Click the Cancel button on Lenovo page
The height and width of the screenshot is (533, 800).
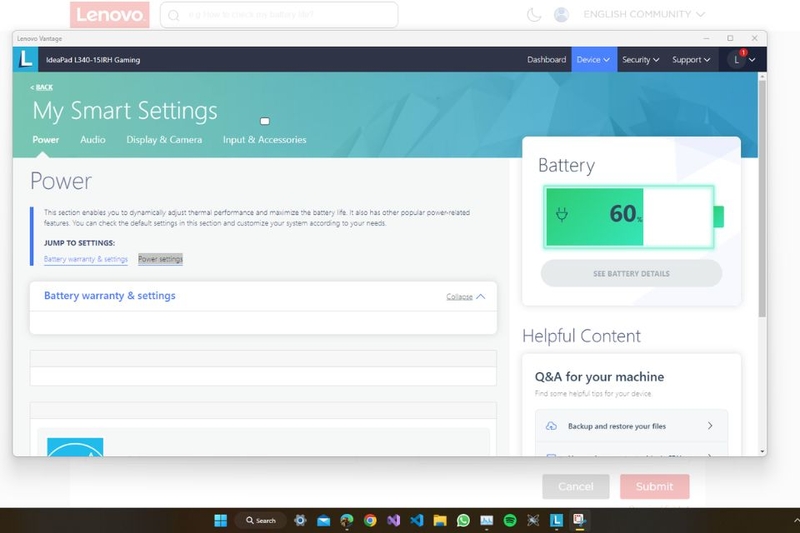[x=576, y=487]
